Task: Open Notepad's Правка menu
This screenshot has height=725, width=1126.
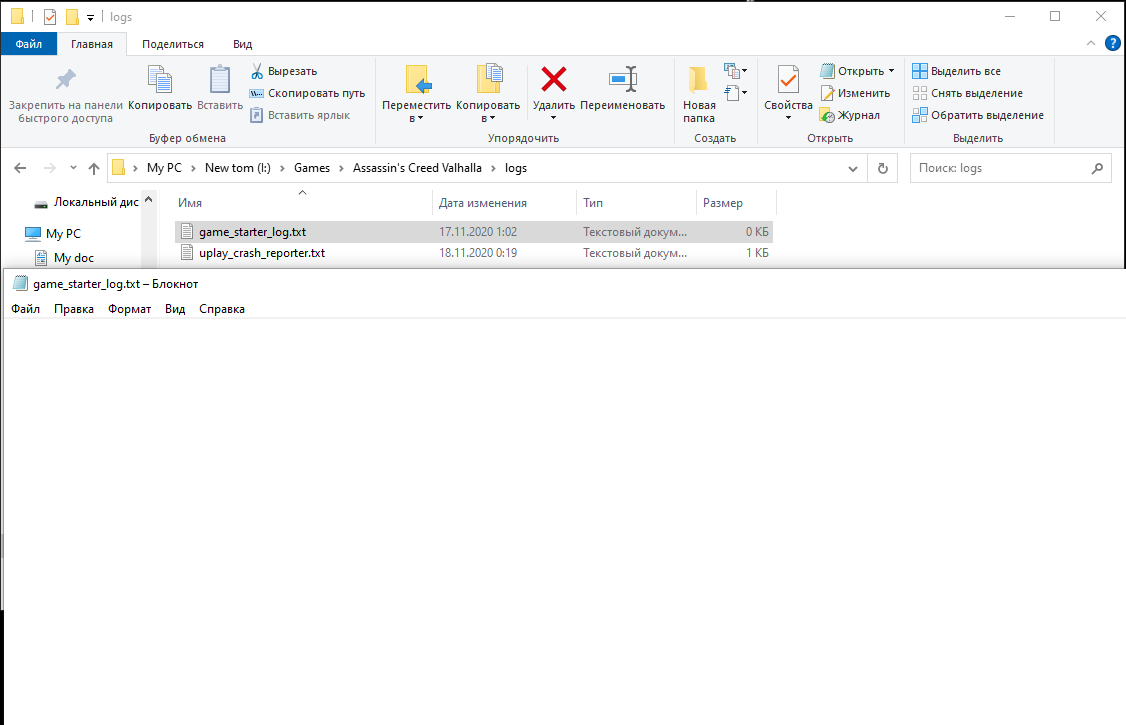Action: coord(74,309)
